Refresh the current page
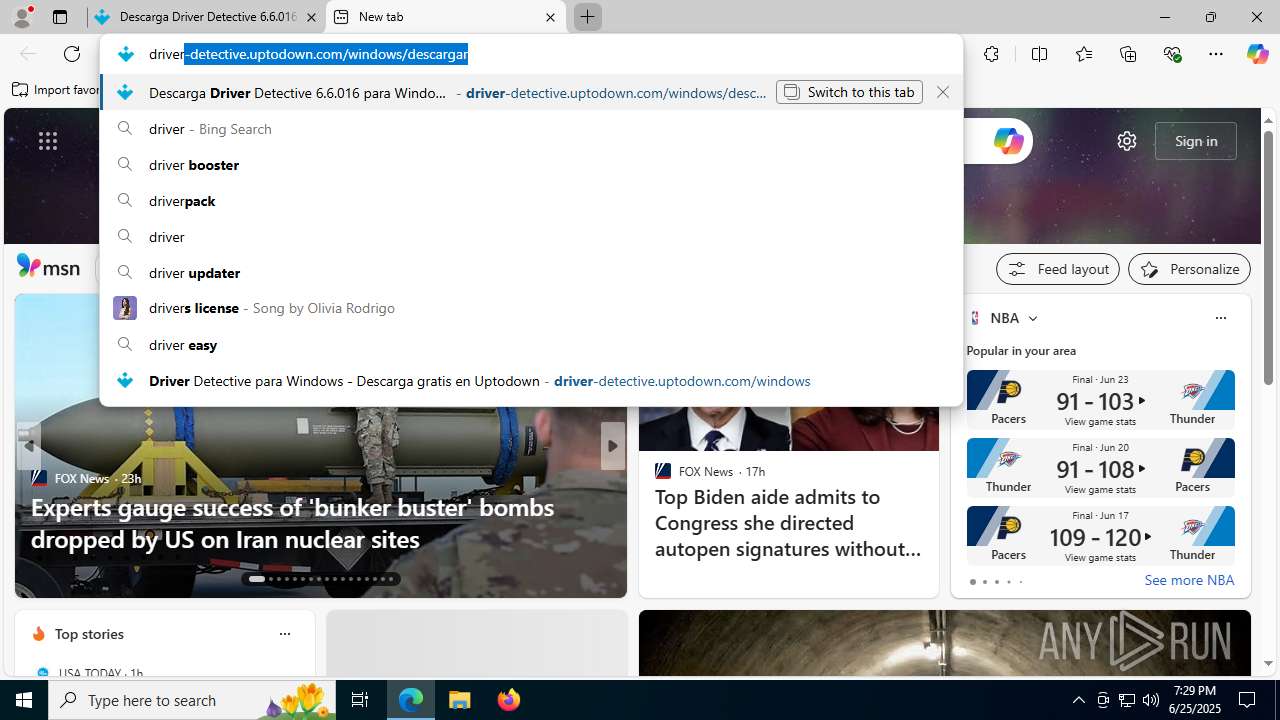 [72, 54]
